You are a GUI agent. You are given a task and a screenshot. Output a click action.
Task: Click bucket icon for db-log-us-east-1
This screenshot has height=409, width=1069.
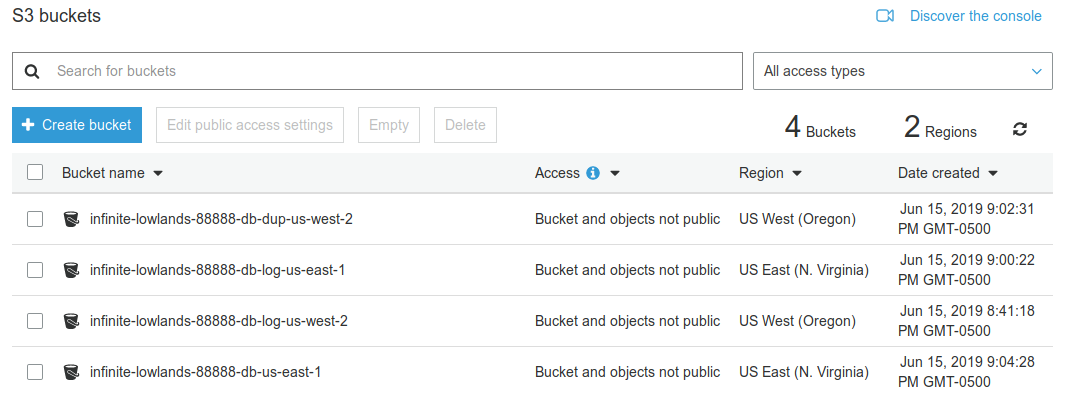point(71,270)
